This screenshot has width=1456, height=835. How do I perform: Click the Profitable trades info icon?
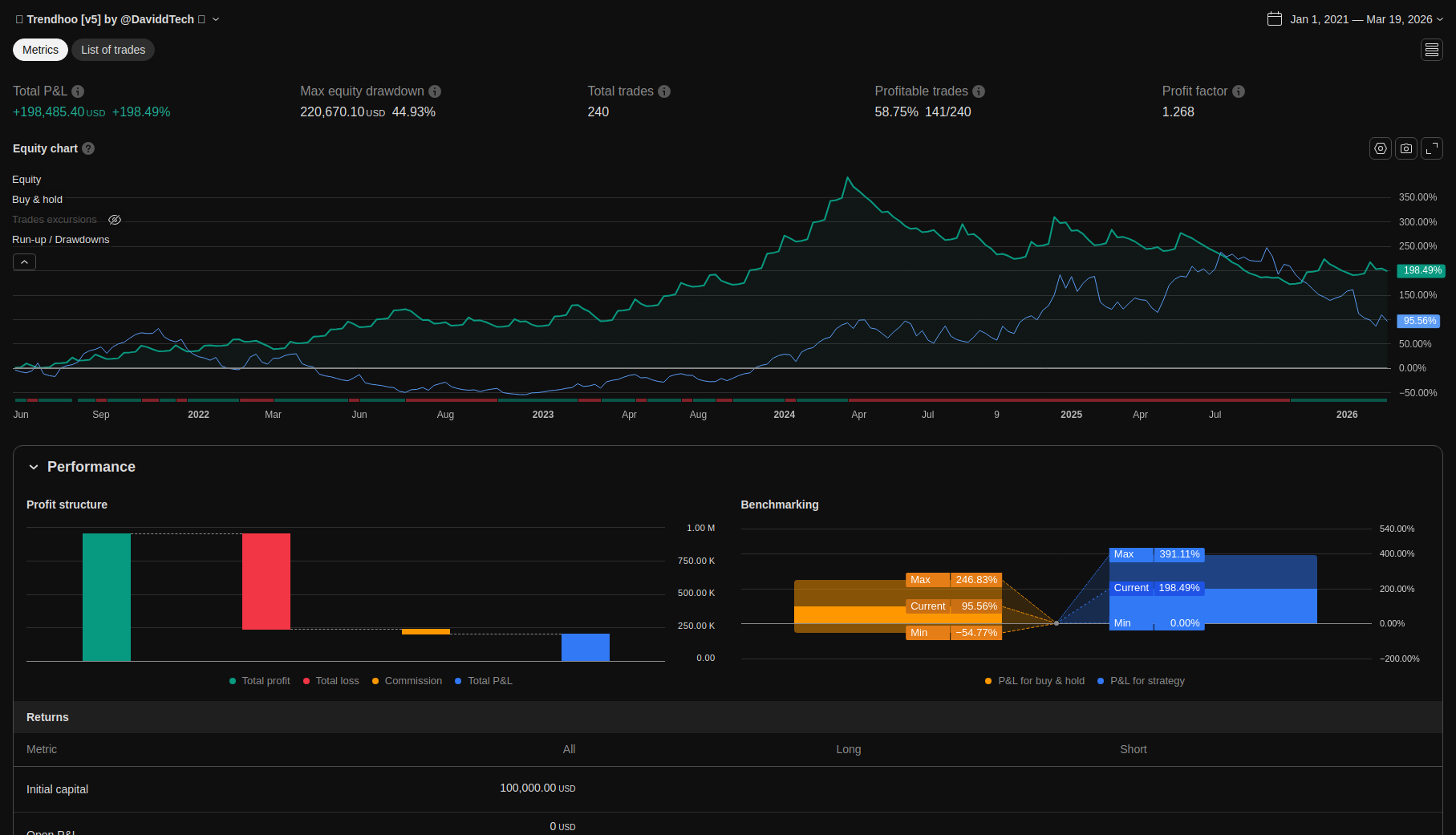point(979,91)
